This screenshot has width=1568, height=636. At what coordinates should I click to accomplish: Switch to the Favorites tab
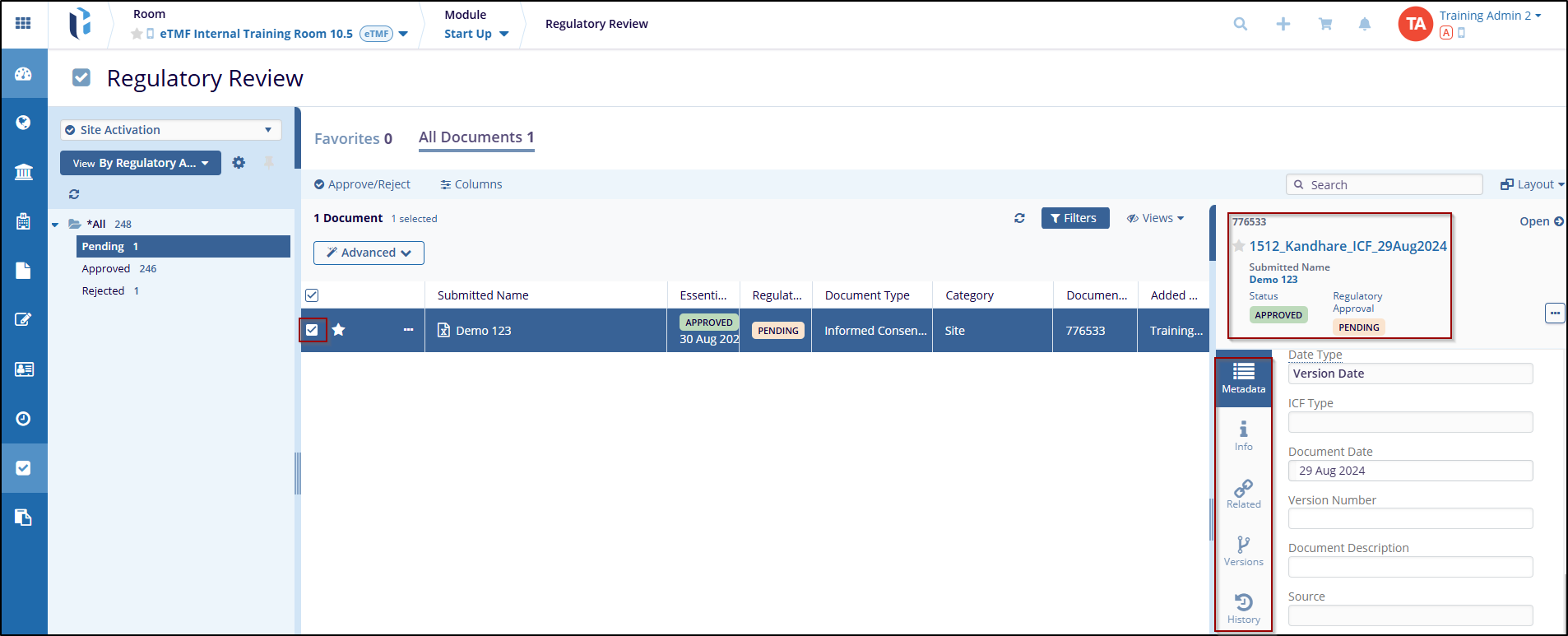[x=353, y=138]
